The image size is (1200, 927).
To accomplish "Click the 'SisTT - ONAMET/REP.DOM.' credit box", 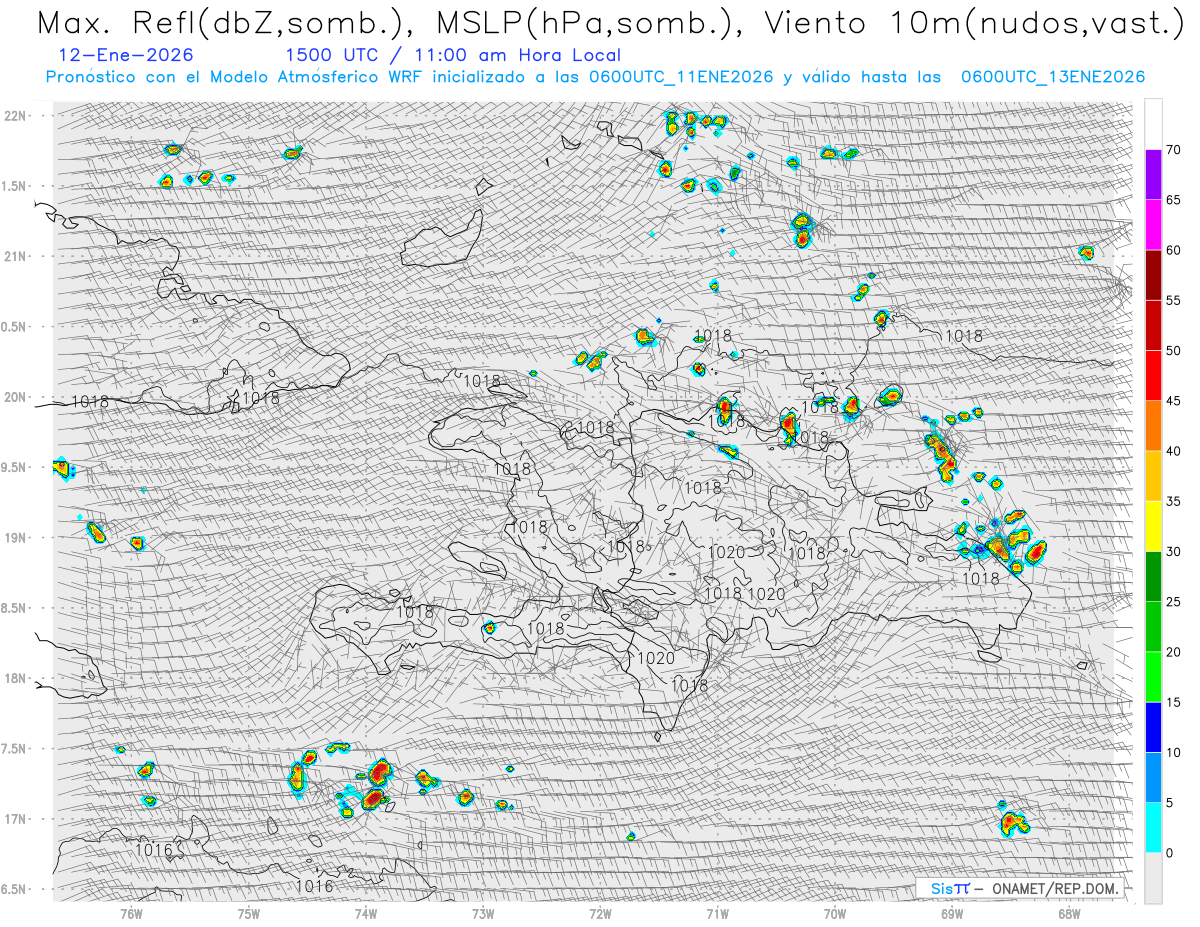I will (1019, 888).
